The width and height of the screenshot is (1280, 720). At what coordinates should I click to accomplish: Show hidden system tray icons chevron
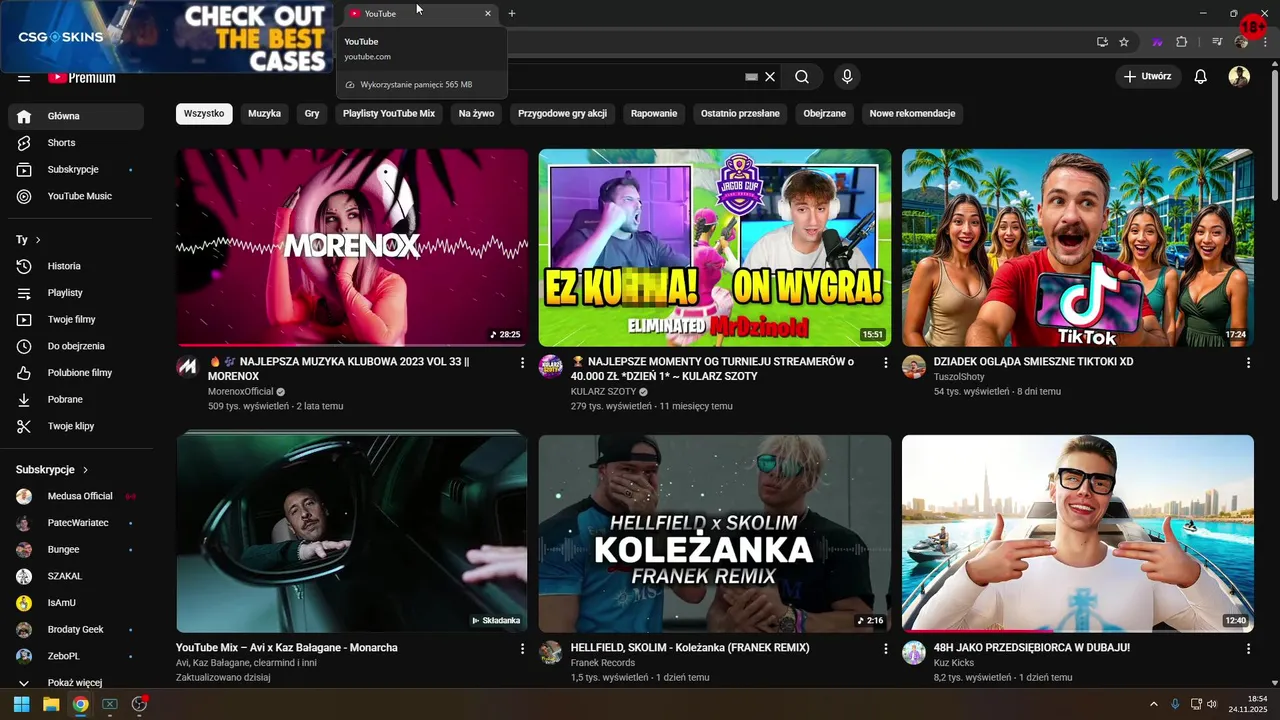pyautogui.click(x=1153, y=704)
